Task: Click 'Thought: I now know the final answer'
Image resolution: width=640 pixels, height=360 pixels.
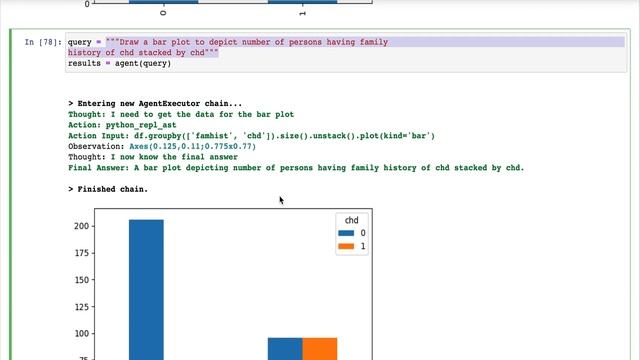Action: coord(153,157)
